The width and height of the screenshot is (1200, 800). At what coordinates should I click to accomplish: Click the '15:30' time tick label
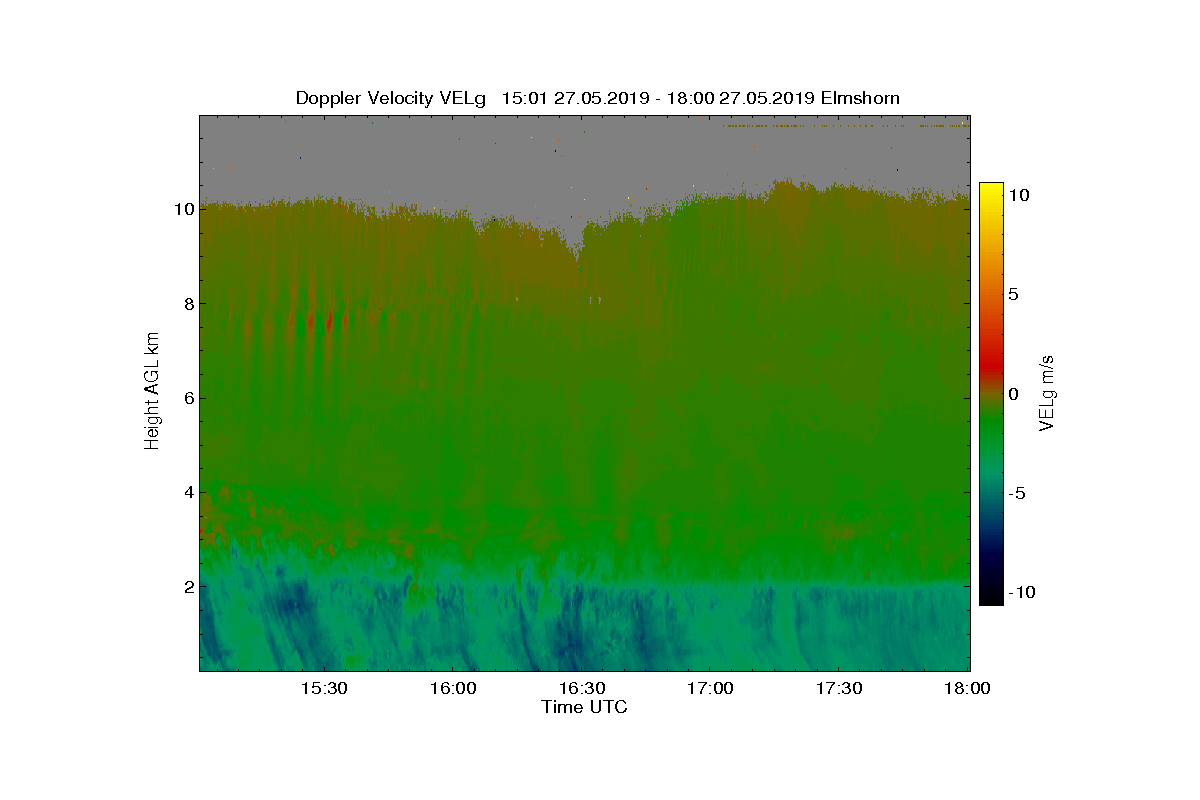[323, 688]
